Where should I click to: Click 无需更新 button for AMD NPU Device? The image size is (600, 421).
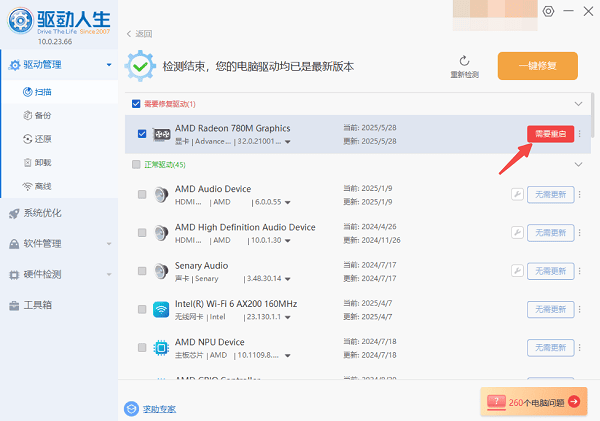(x=551, y=348)
